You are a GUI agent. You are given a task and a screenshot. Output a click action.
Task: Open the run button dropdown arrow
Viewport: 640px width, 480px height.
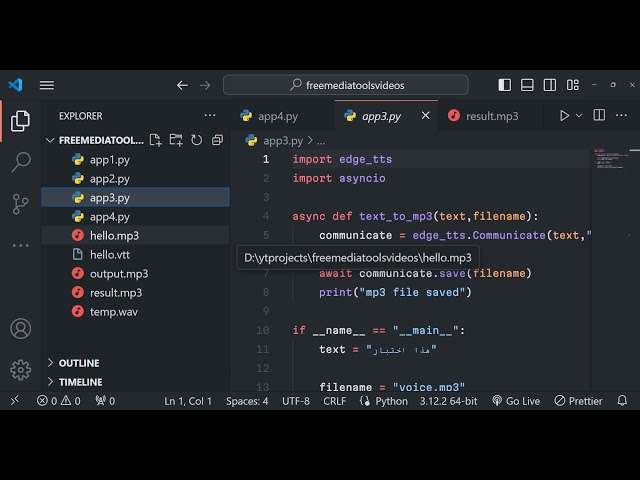click(579, 116)
